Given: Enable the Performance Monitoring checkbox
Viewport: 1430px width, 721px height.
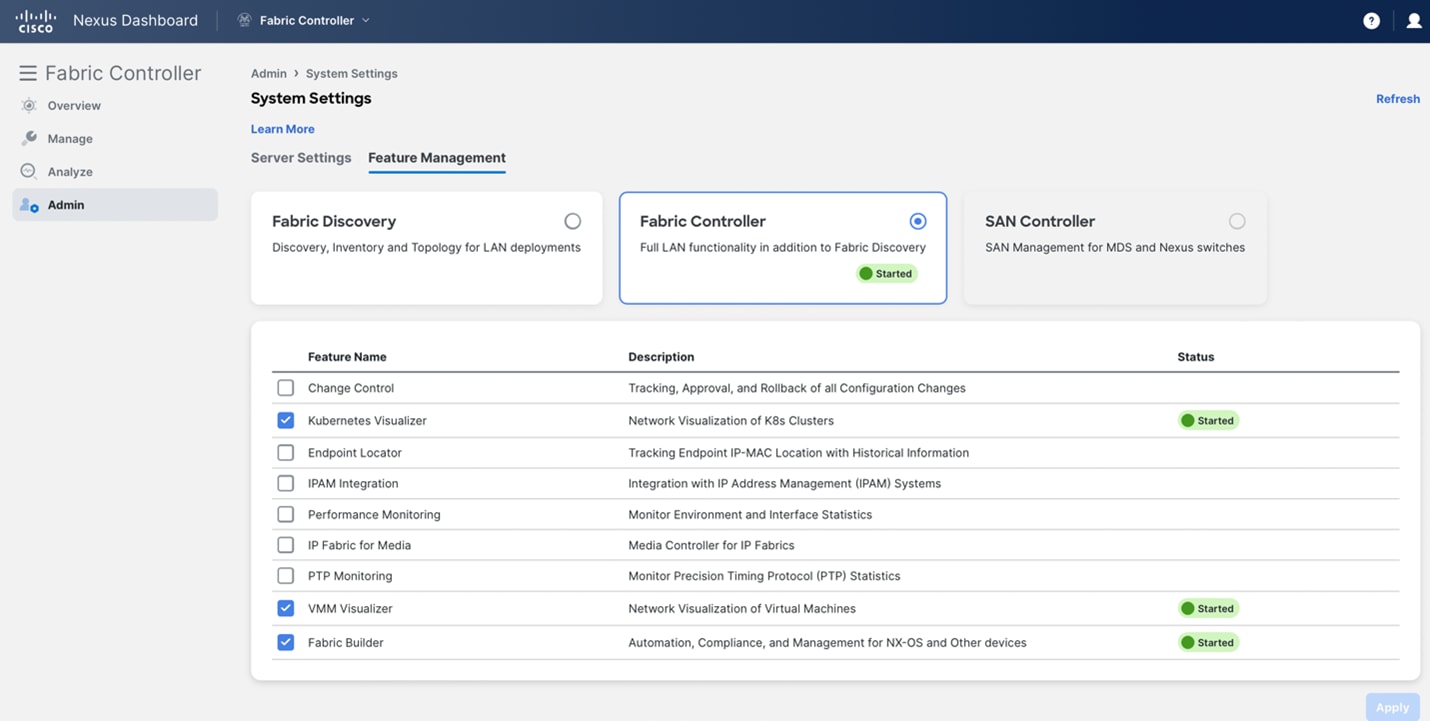Looking at the screenshot, I should pos(286,514).
